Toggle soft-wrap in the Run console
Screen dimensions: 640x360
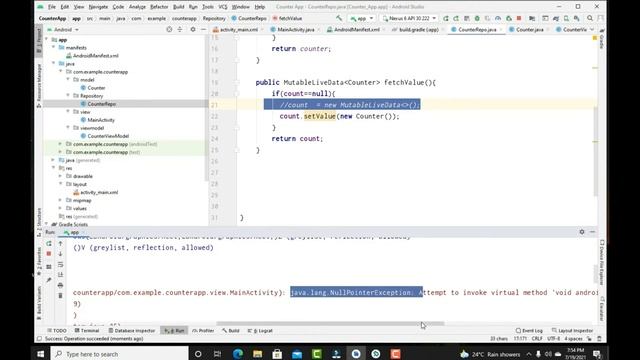click(60, 264)
